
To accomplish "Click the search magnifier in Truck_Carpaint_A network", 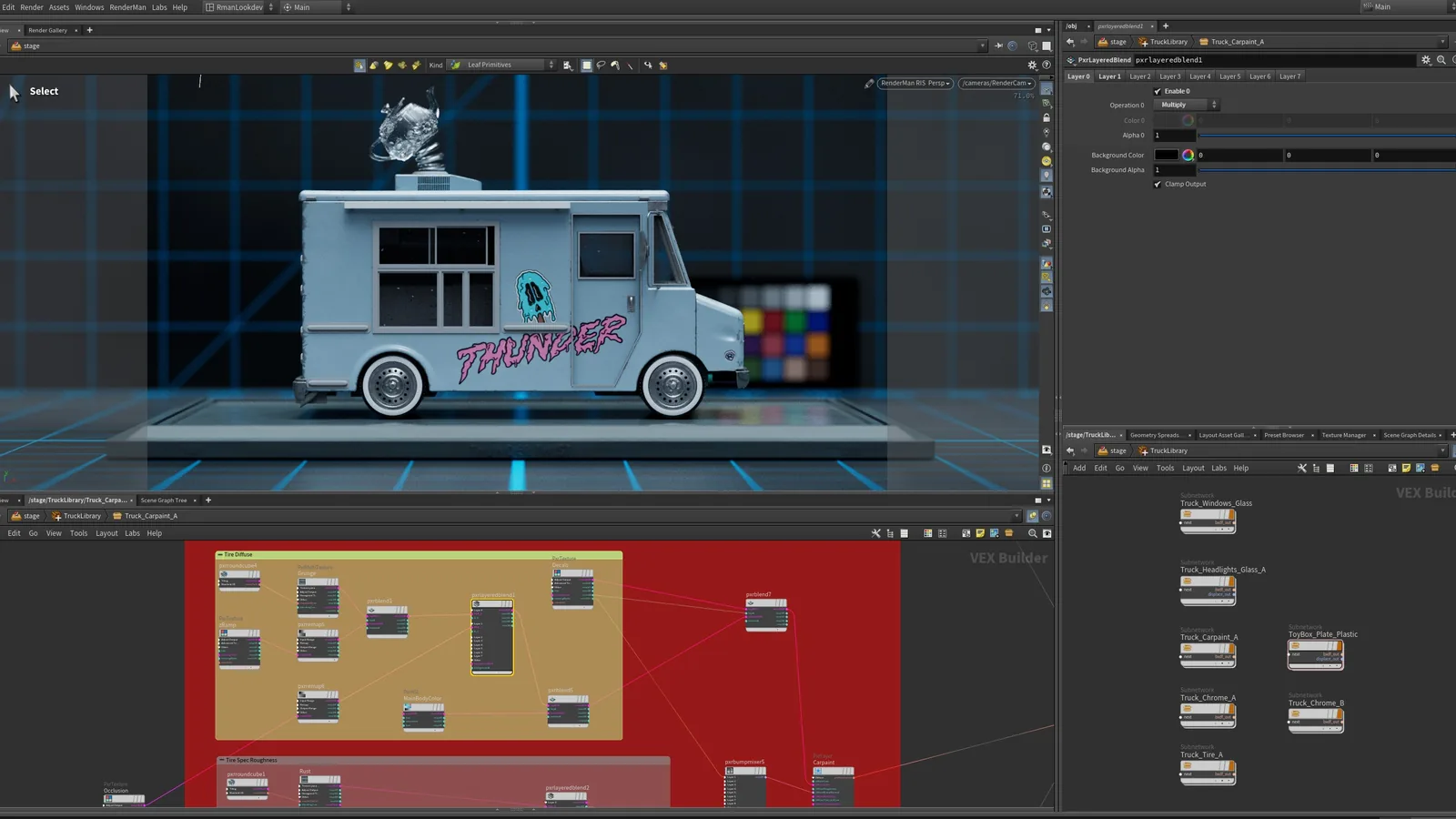I will coord(1032,534).
